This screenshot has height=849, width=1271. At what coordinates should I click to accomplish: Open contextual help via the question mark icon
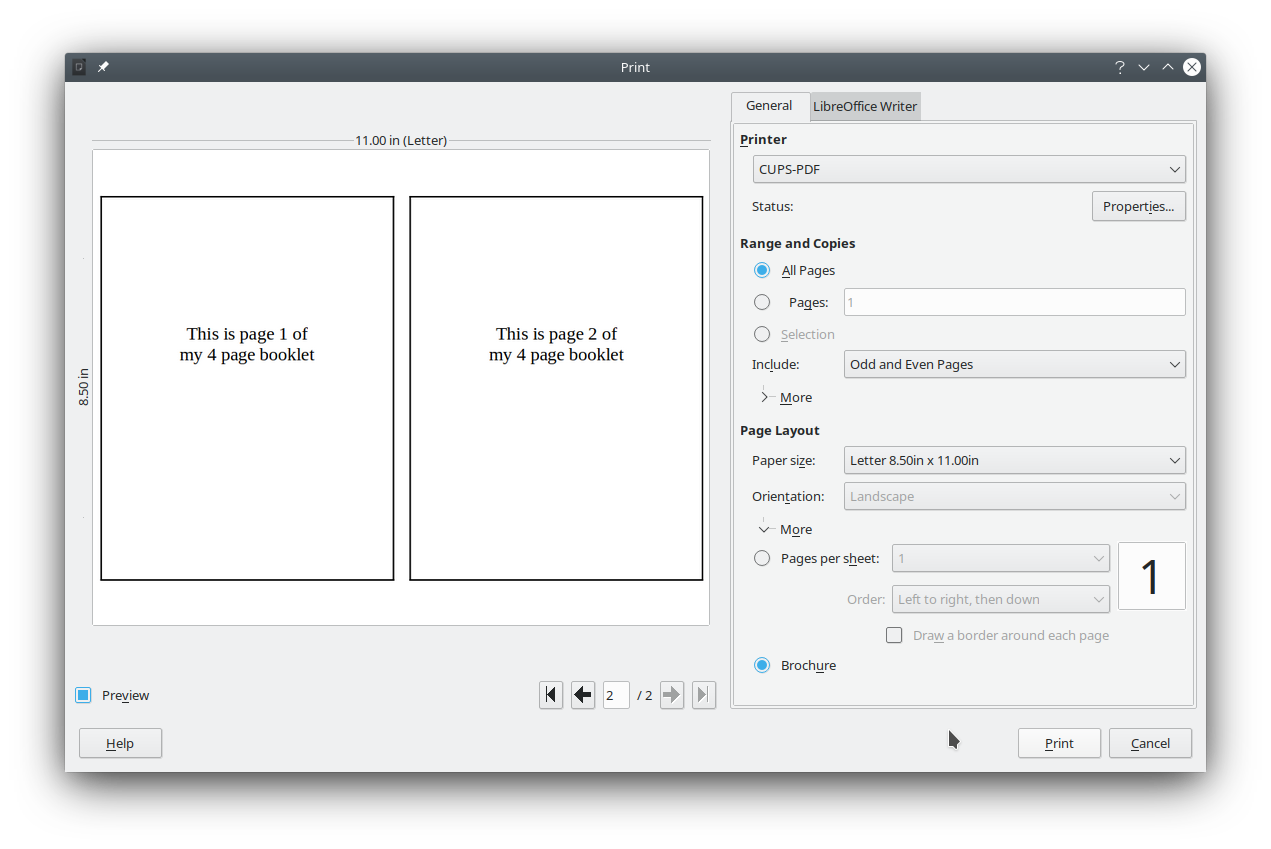1119,67
